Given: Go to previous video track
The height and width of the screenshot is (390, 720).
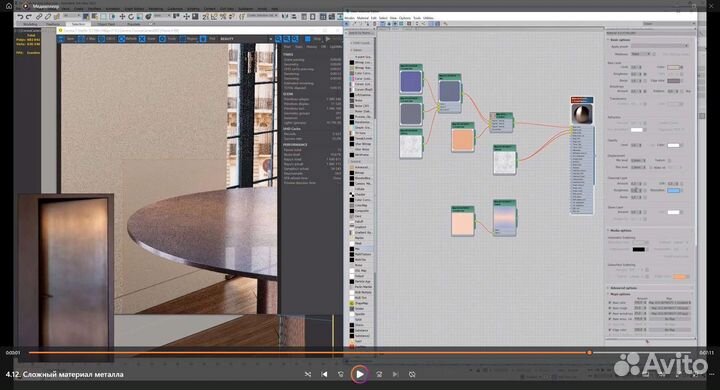Looking at the screenshot, I should click(x=324, y=374).
